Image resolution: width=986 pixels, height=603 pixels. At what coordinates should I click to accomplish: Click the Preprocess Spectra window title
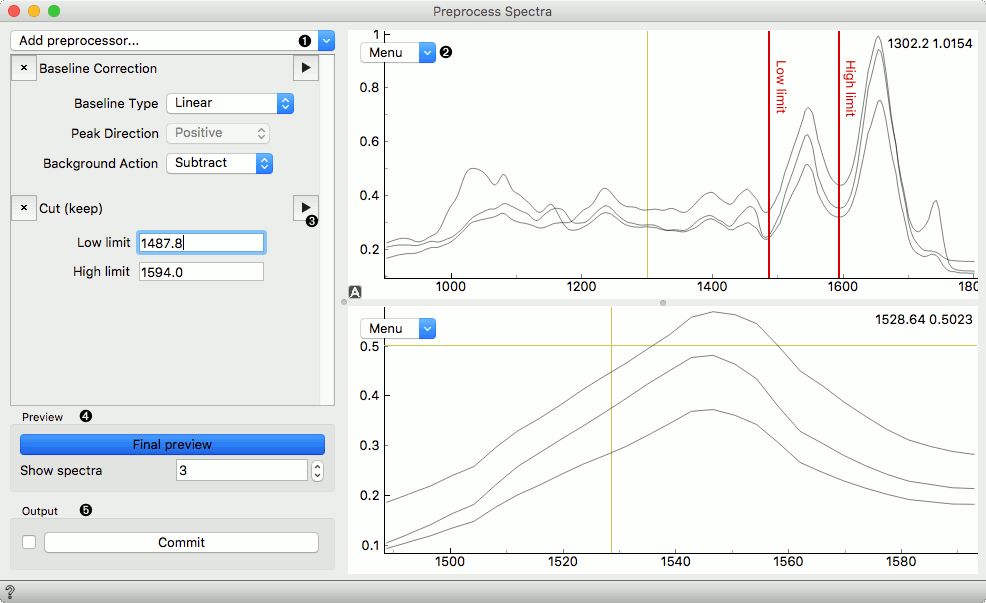[492, 12]
